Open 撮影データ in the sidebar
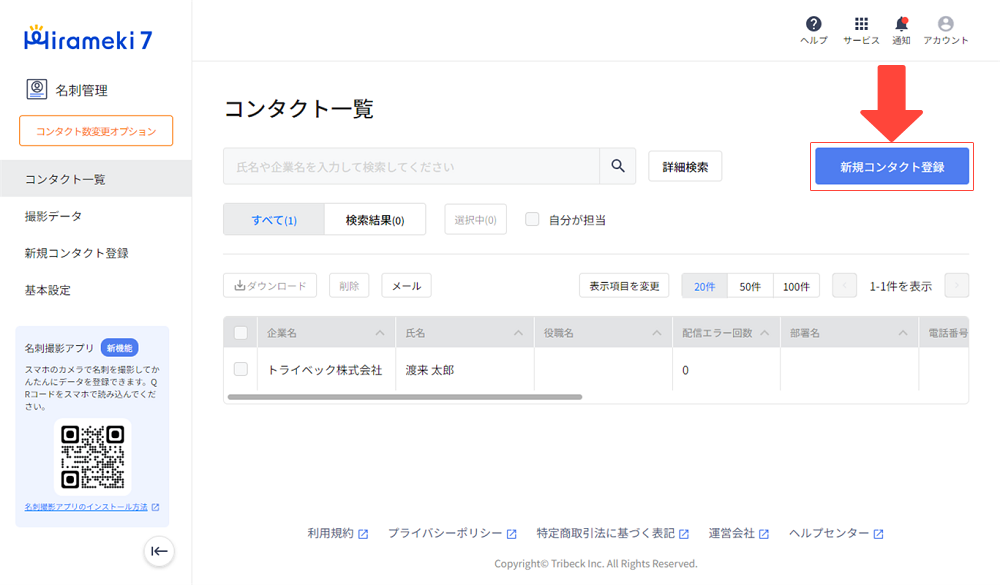This screenshot has height=585, width=1000. pos(96,216)
